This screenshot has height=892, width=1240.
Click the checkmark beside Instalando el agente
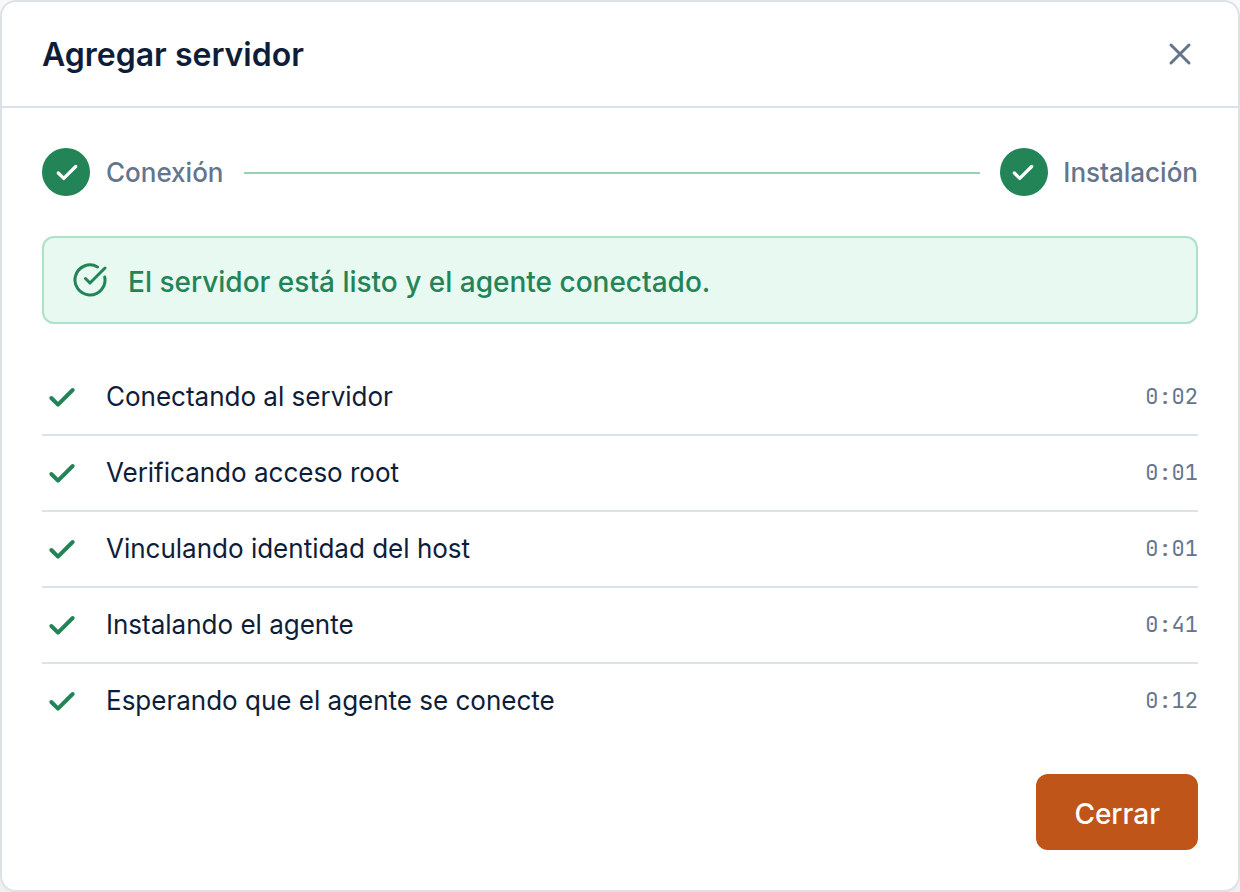tap(62, 625)
